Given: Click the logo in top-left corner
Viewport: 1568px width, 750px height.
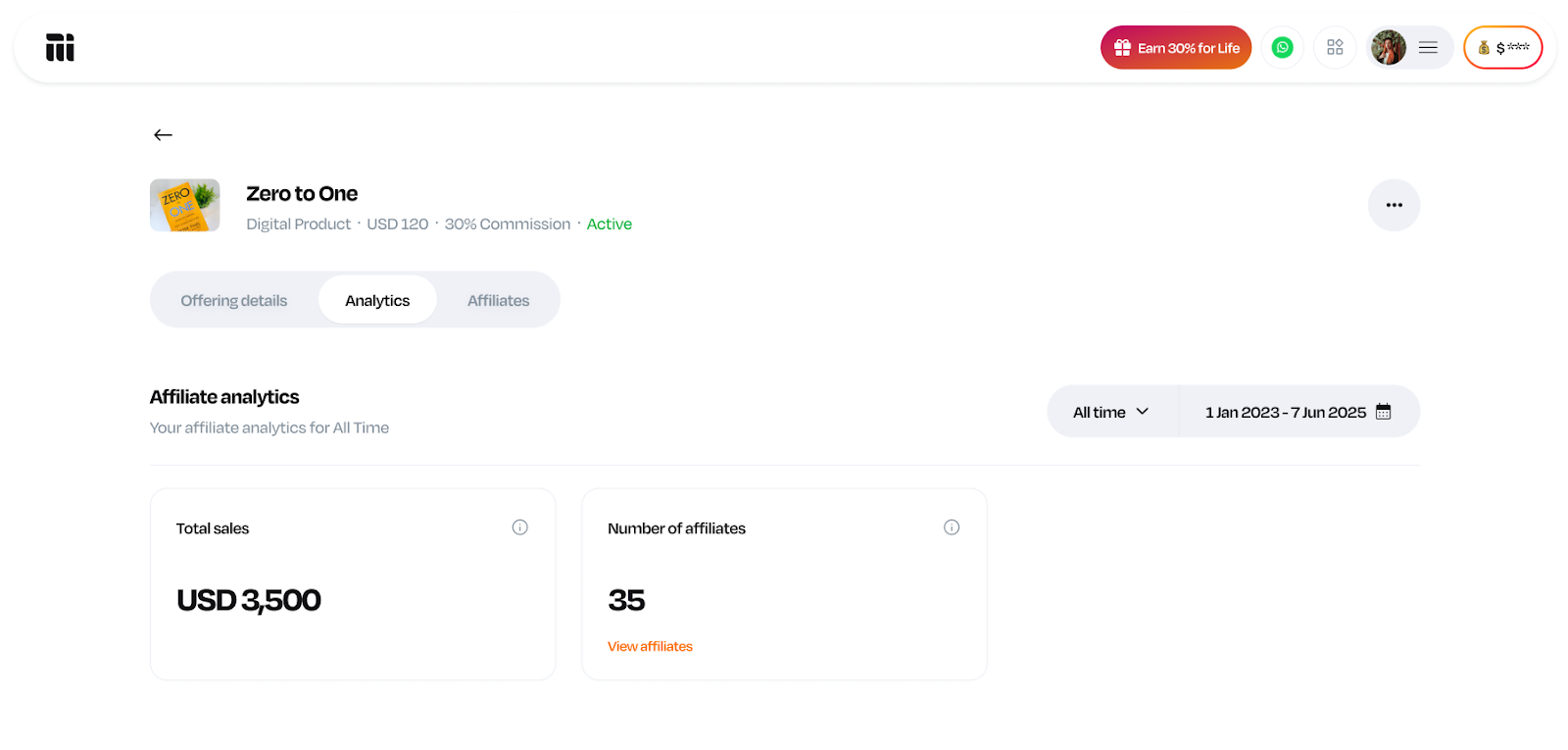Looking at the screenshot, I should tap(60, 47).
